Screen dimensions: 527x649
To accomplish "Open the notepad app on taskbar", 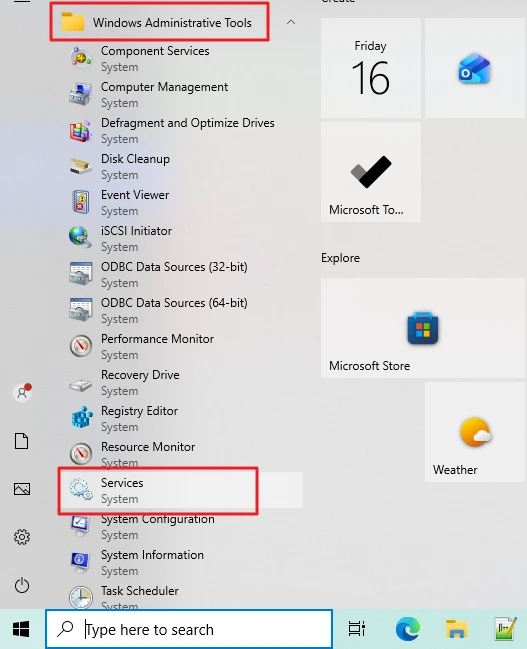I will (x=505, y=629).
